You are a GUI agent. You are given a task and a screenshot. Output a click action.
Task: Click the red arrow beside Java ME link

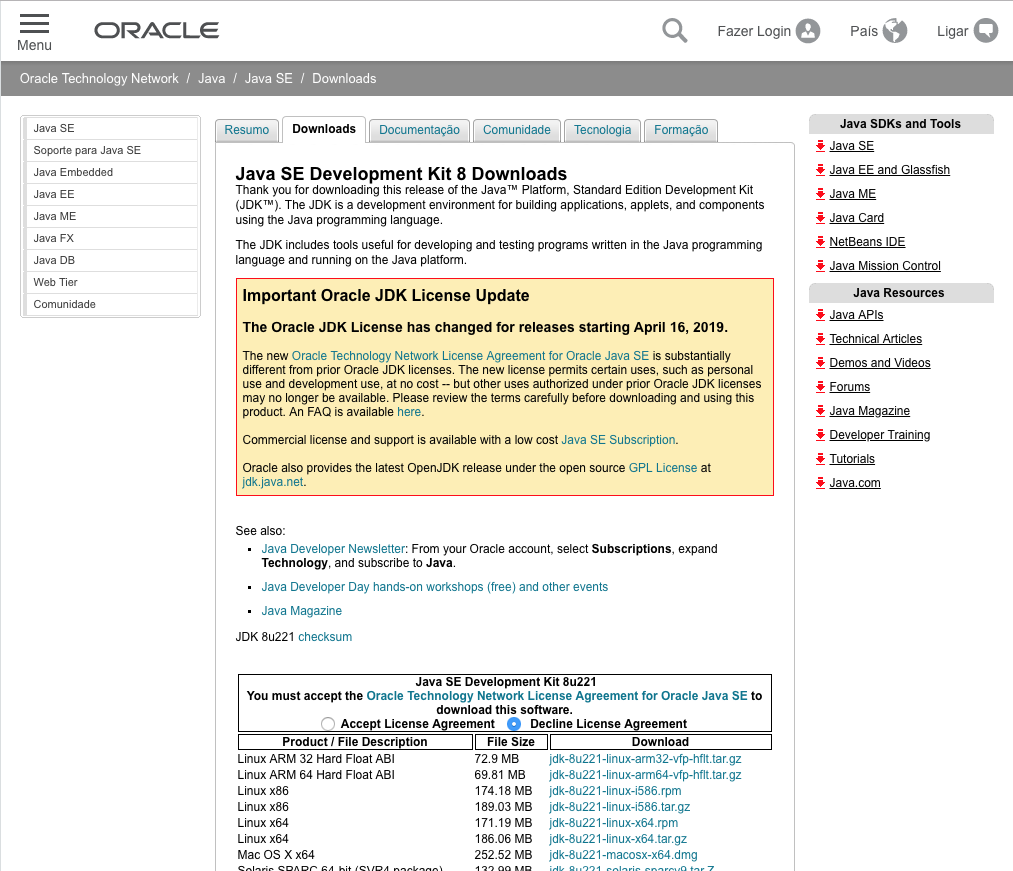click(820, 194)
